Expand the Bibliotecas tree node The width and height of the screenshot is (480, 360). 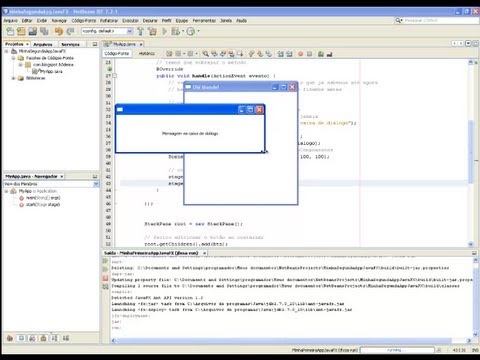pos(13,78)
